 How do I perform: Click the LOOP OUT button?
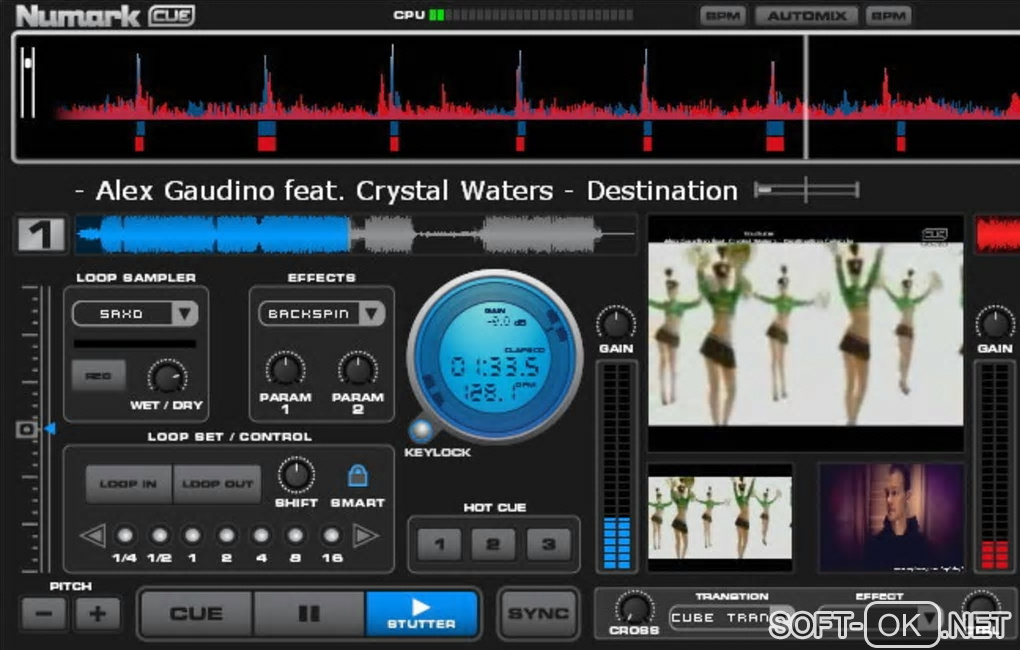(217, 483)
